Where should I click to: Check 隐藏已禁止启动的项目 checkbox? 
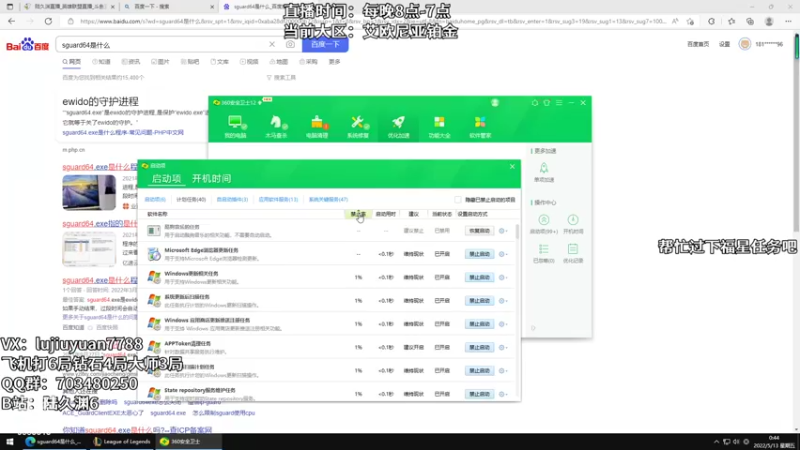tap(458, 199)
